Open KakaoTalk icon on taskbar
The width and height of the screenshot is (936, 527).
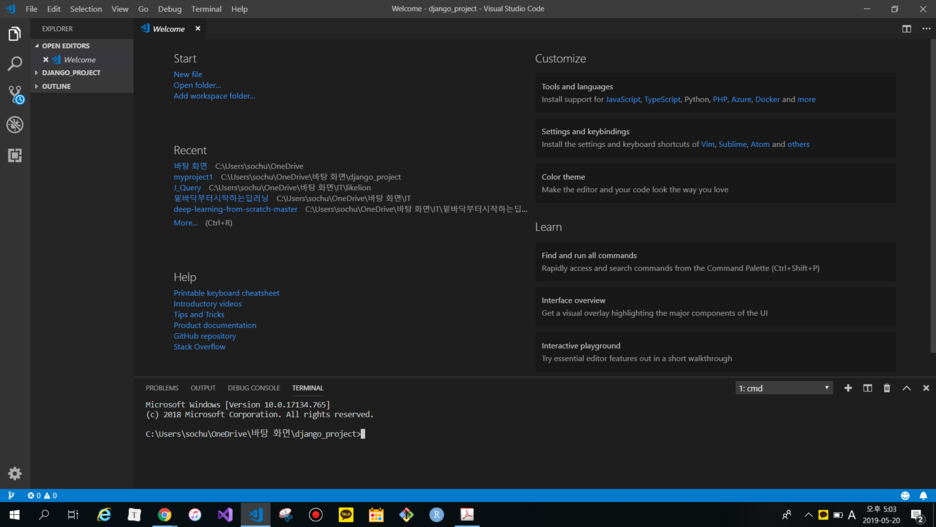(346, 514)
